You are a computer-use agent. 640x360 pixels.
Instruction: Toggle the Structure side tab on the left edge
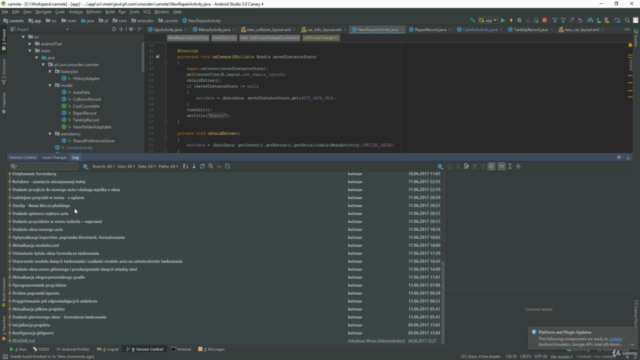tap(4, 72)
